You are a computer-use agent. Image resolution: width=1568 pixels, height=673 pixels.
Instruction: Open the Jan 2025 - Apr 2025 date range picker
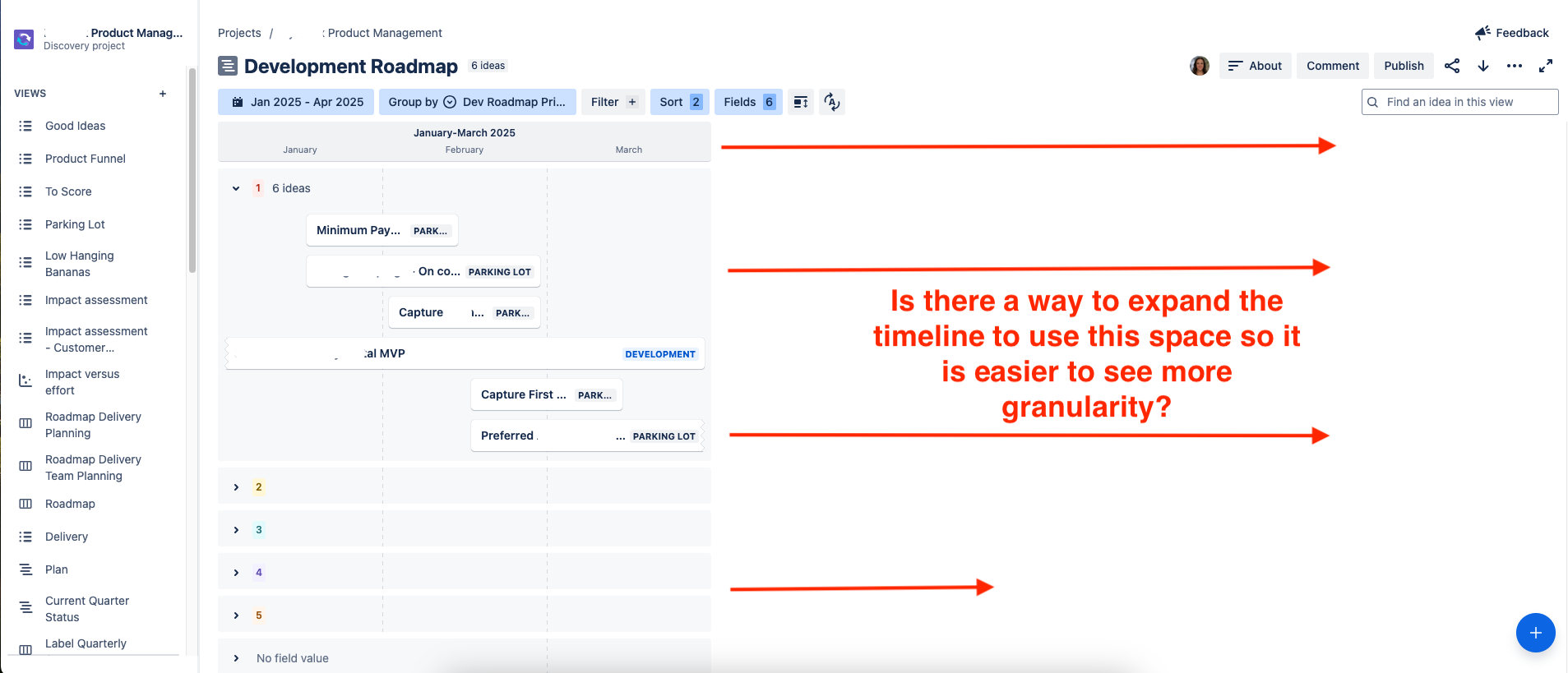296,102
